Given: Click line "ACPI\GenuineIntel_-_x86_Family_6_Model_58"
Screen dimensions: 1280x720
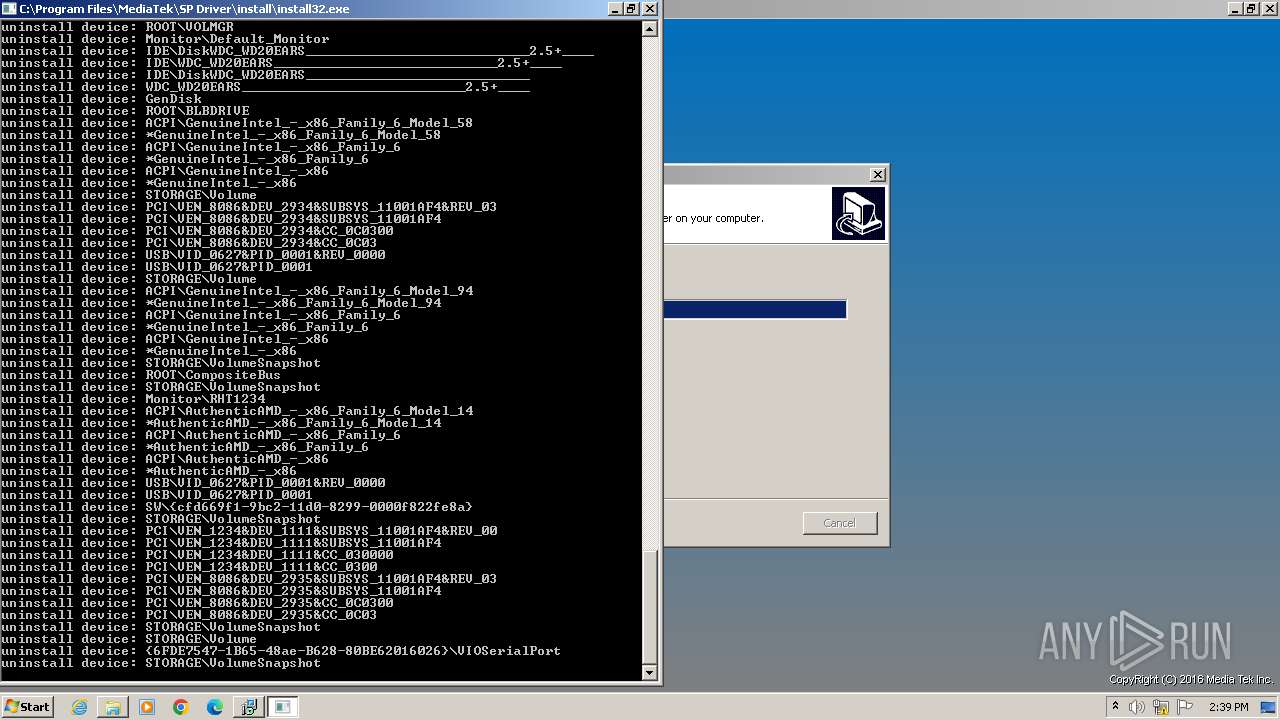Looking at the screenshot, I should (309, 123).
